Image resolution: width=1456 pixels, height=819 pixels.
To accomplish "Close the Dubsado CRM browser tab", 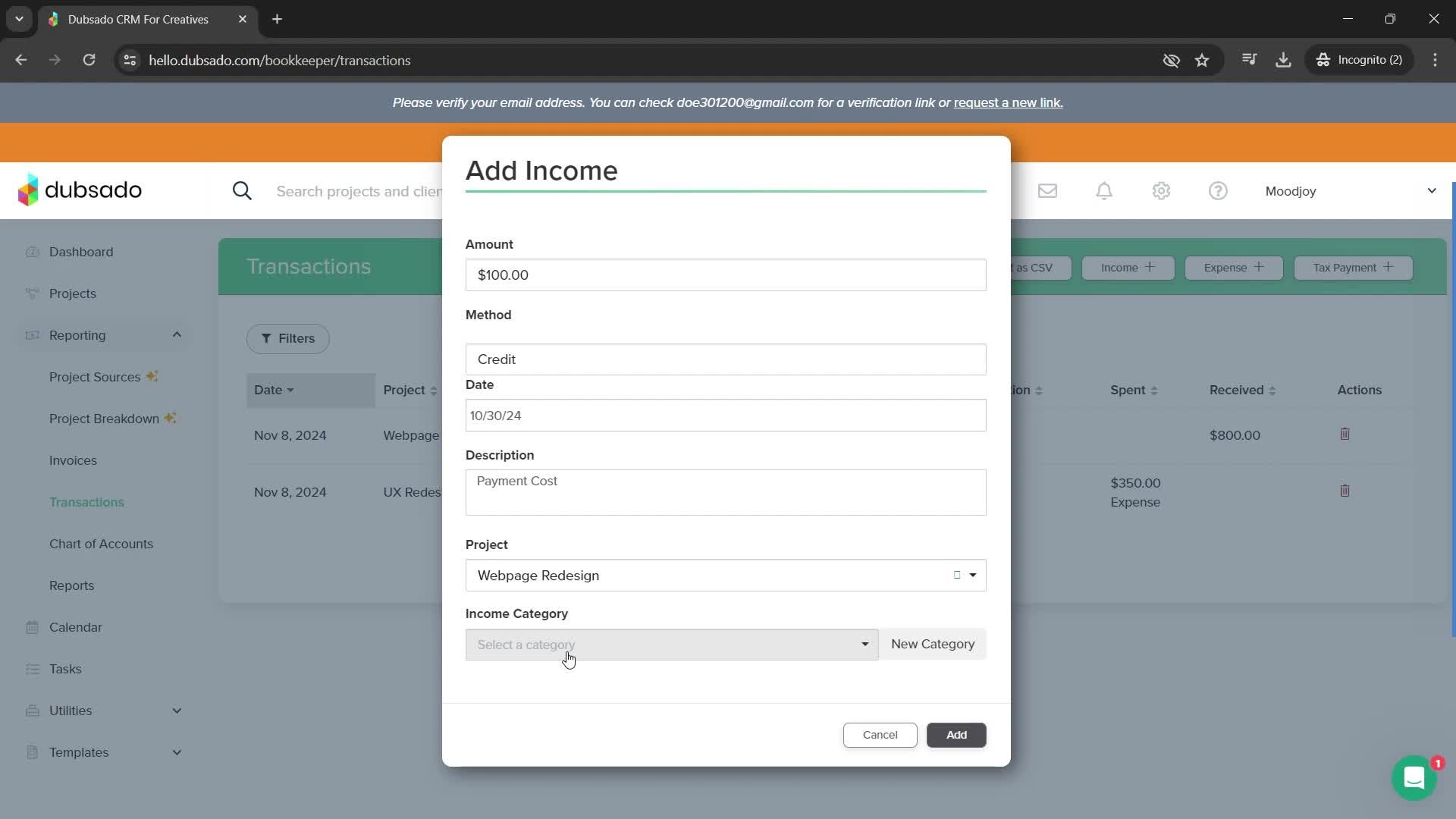I will tap(243, 19).
